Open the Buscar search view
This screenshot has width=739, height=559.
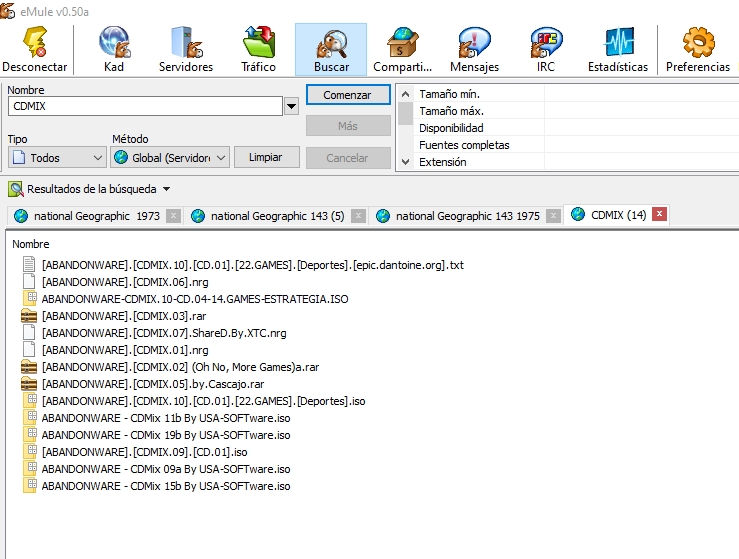coord(331,49)
